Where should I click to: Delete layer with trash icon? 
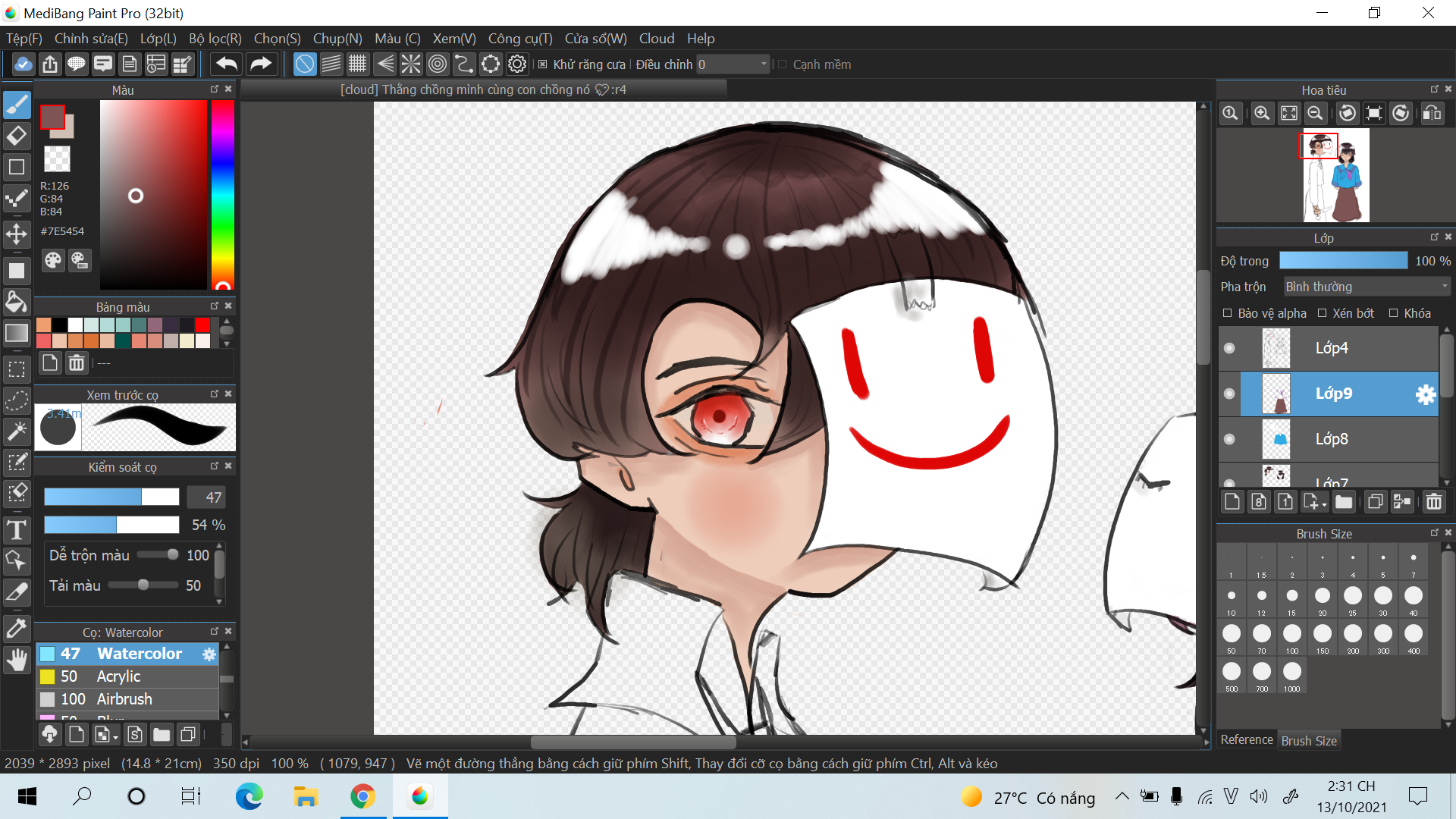click(1433, 502)
